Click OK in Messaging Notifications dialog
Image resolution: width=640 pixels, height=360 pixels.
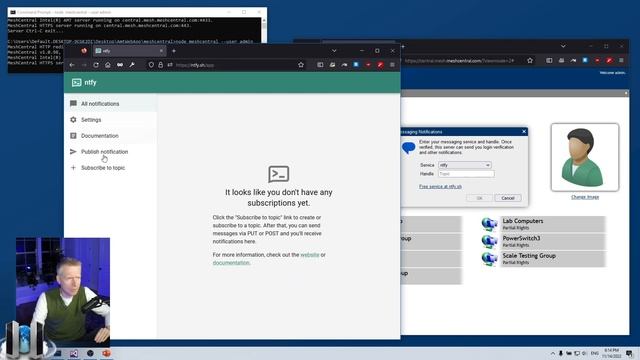point(479,198)
